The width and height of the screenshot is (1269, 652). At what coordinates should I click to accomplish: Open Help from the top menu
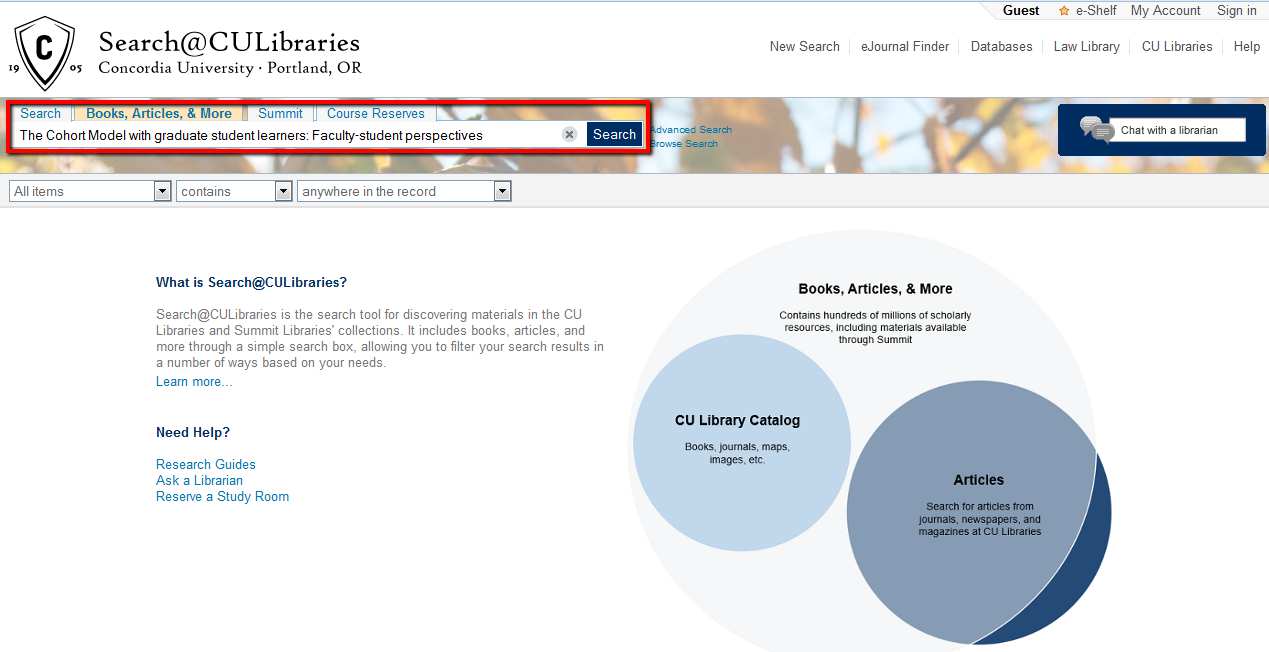[1246, 46]
